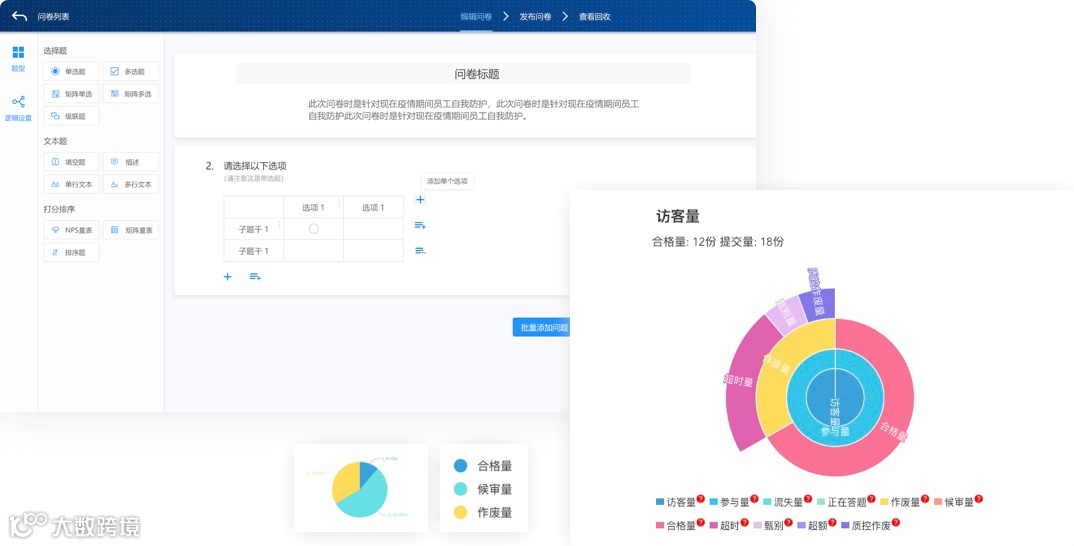Click the help icon next to 正在答题 legend
Viewport: 1074px width, 546px height.
[871, 499]
